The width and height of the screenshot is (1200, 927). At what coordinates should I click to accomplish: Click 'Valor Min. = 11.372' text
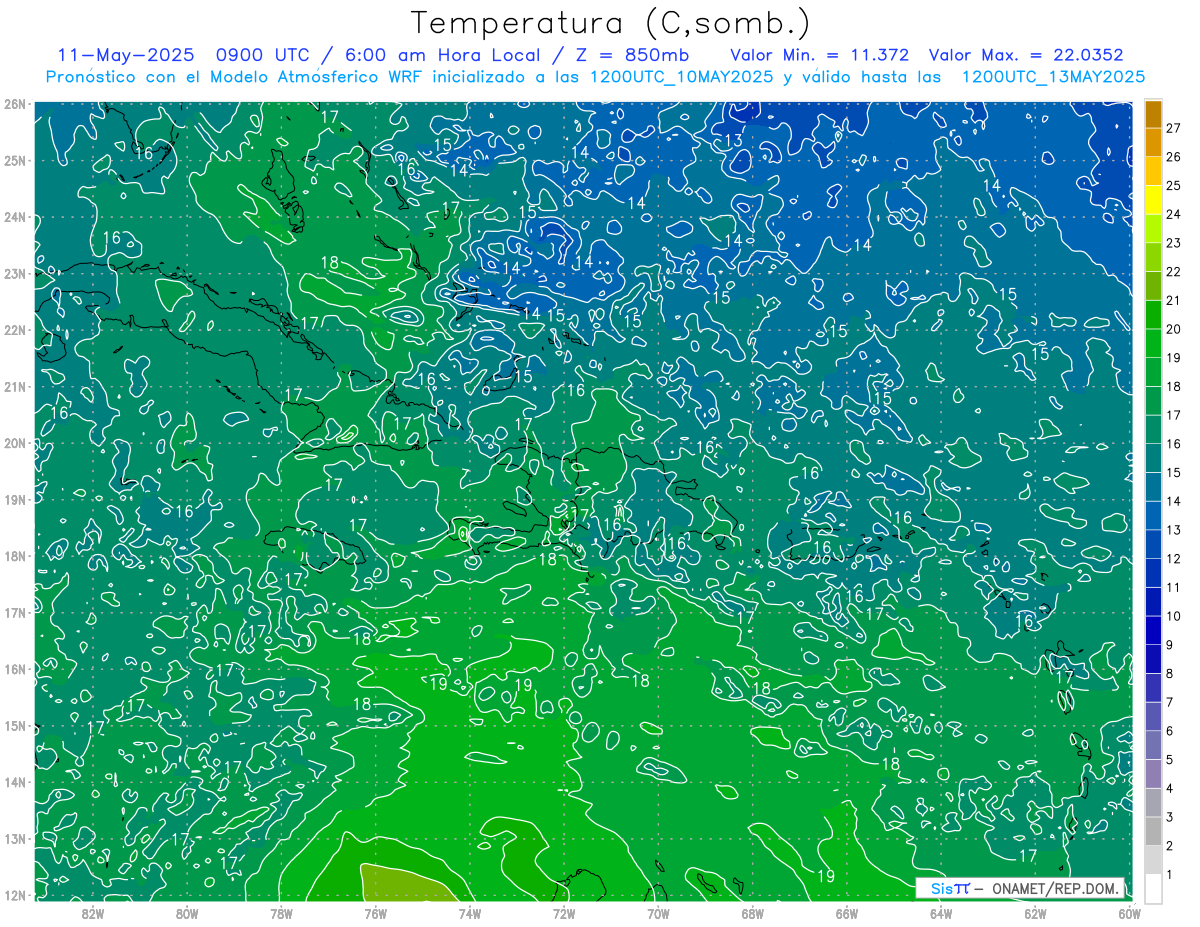pos(819,56)
